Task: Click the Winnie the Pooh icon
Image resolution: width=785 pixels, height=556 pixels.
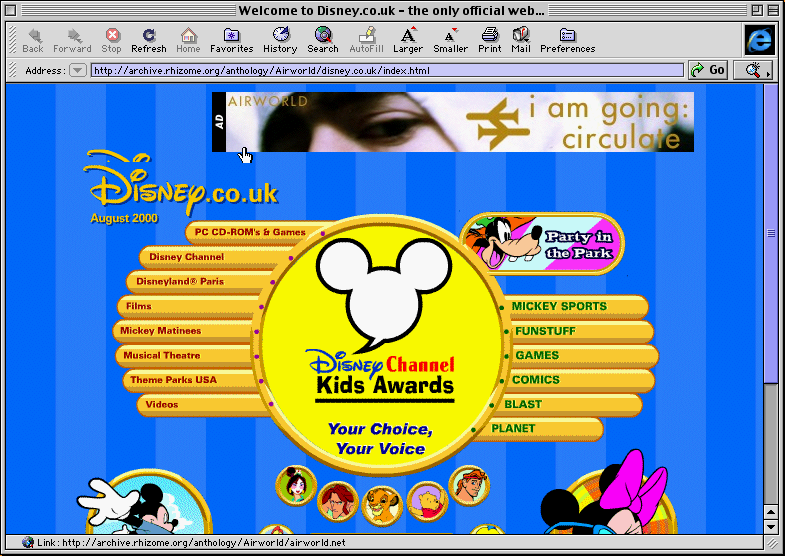Action: pyautogui.click(x=427, y=501)
